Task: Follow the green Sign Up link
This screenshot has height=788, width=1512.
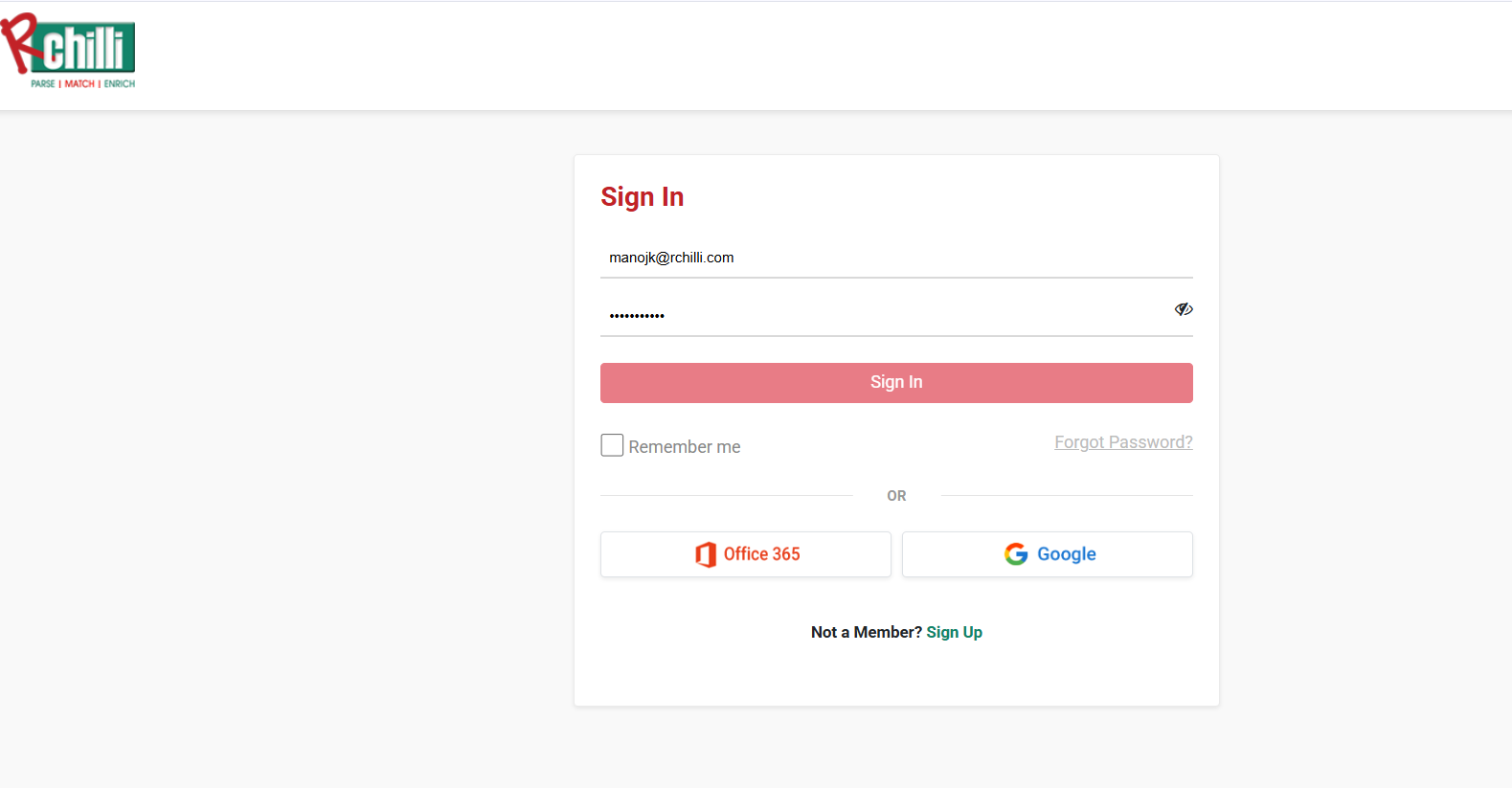Action: (x=954, y=632)
